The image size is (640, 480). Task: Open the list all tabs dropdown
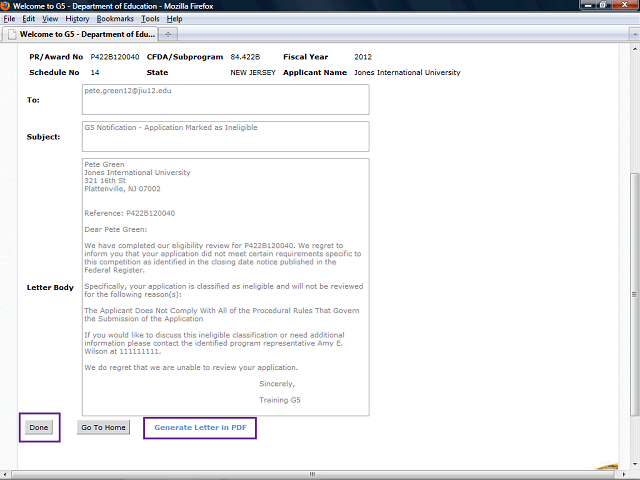point(634,35)
